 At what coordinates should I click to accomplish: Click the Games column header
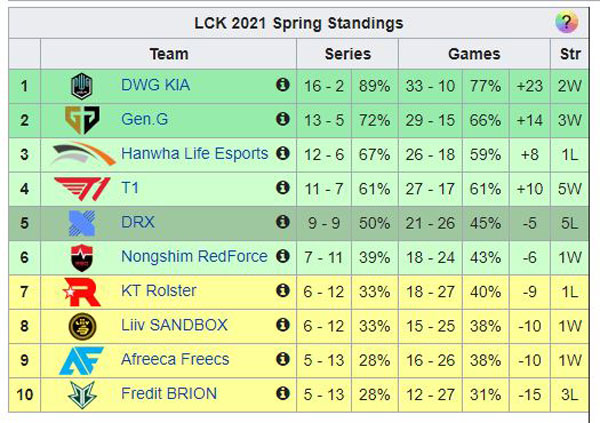474,54
